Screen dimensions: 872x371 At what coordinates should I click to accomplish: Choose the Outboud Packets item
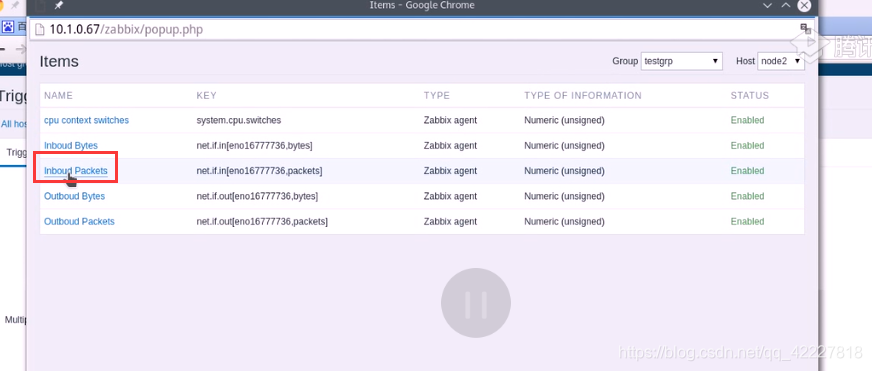[79, 221]
